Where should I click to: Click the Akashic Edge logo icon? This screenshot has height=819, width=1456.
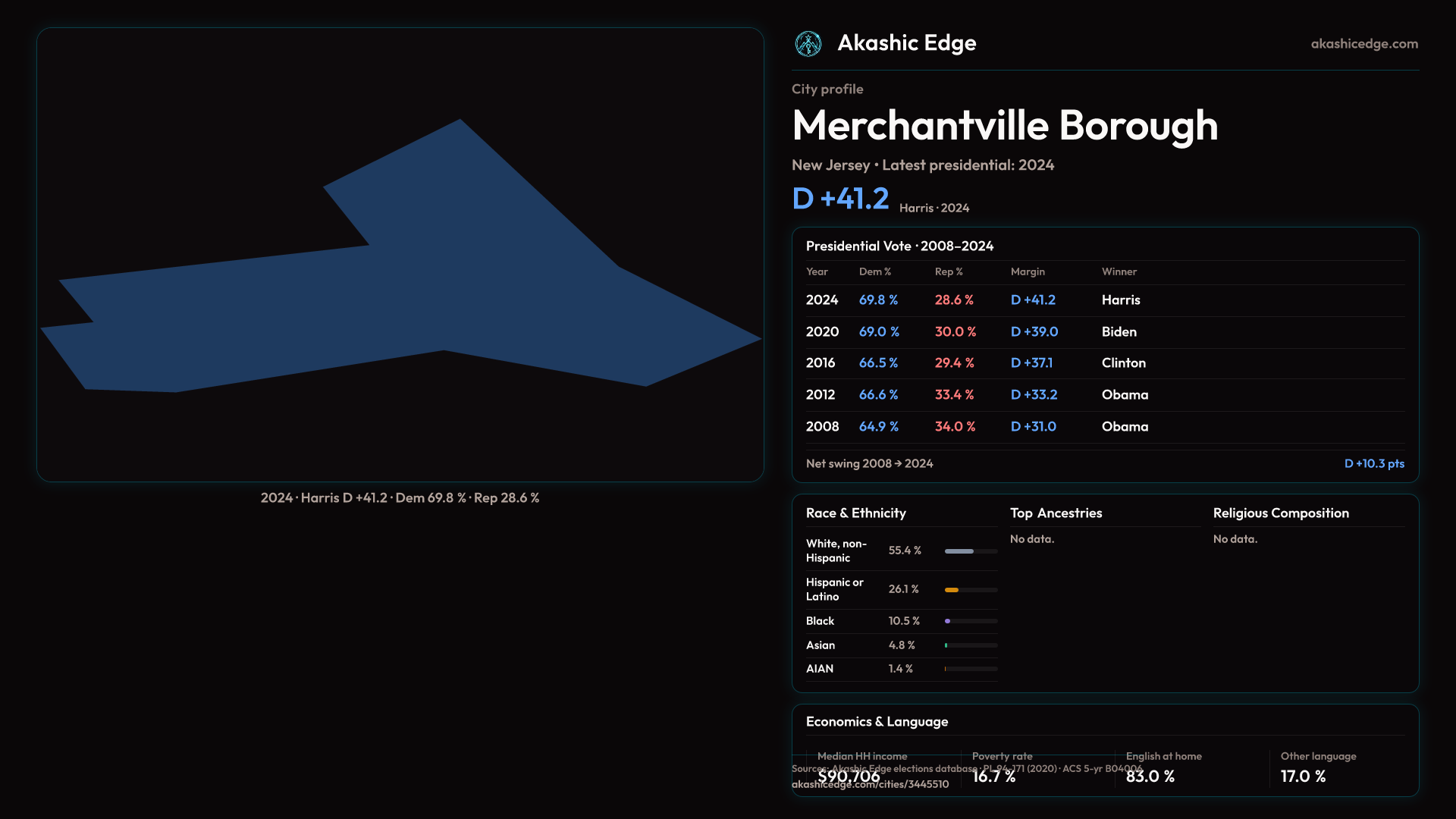click(808, 44)
